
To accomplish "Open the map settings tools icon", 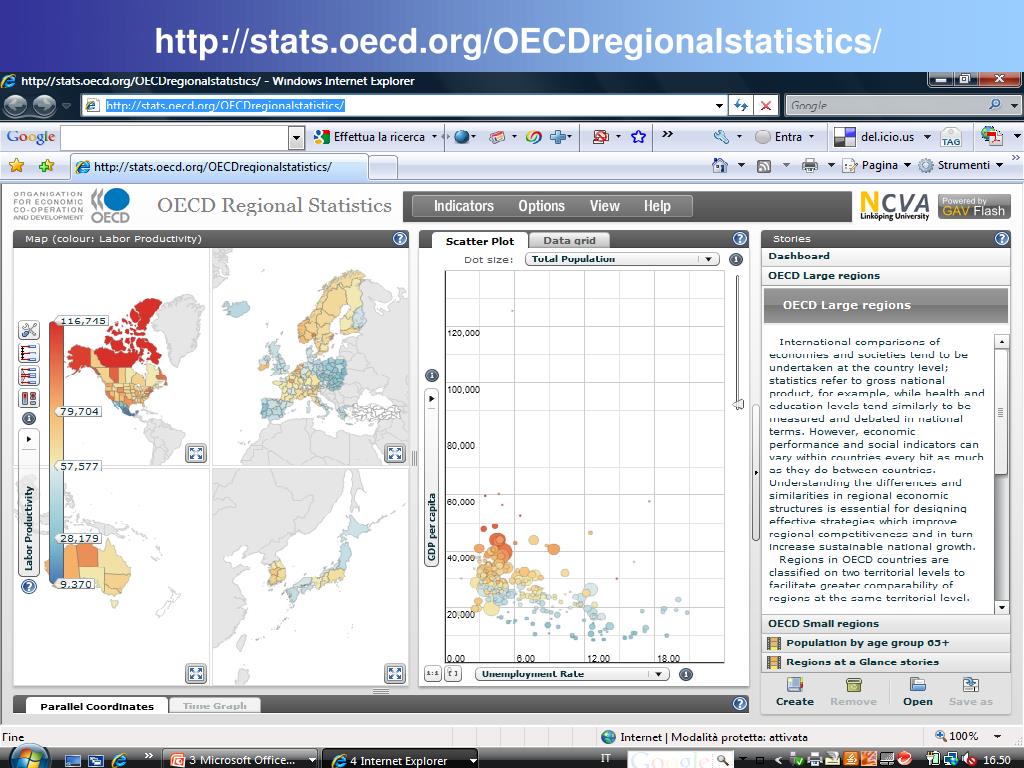I will click(29, 330).
